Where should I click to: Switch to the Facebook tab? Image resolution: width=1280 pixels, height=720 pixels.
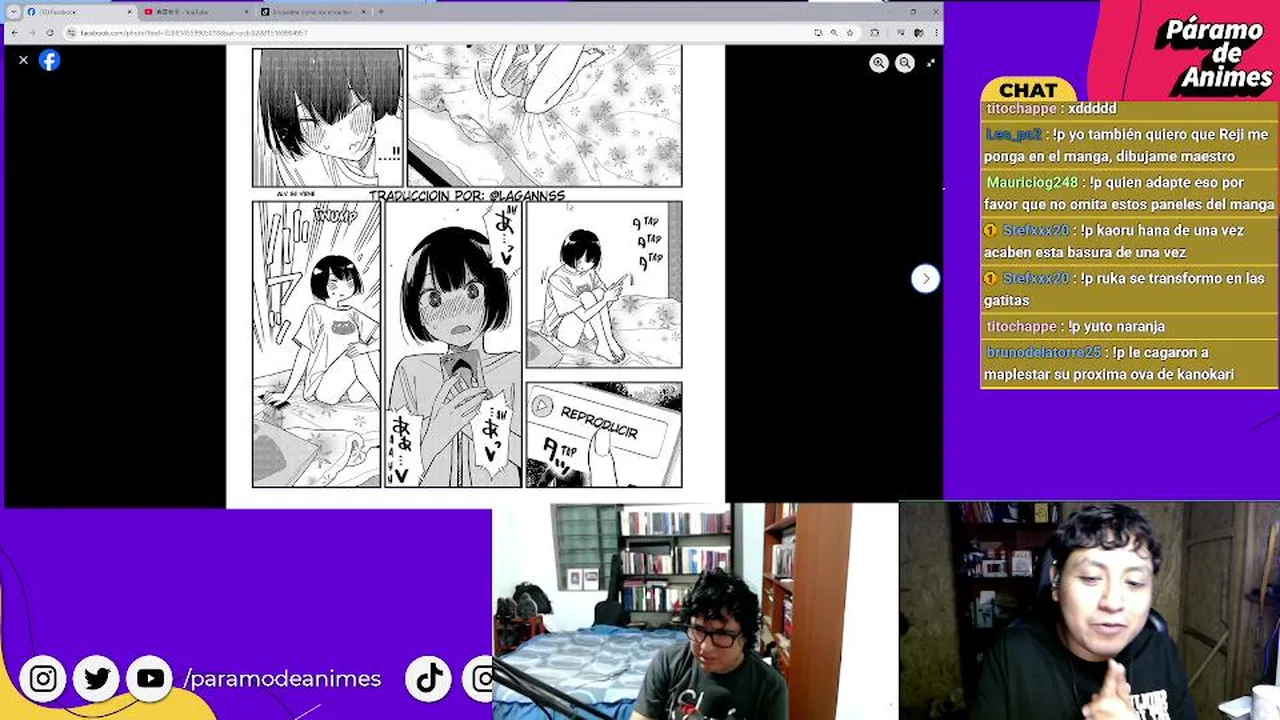pyautogui.click(x=79, y=12)
